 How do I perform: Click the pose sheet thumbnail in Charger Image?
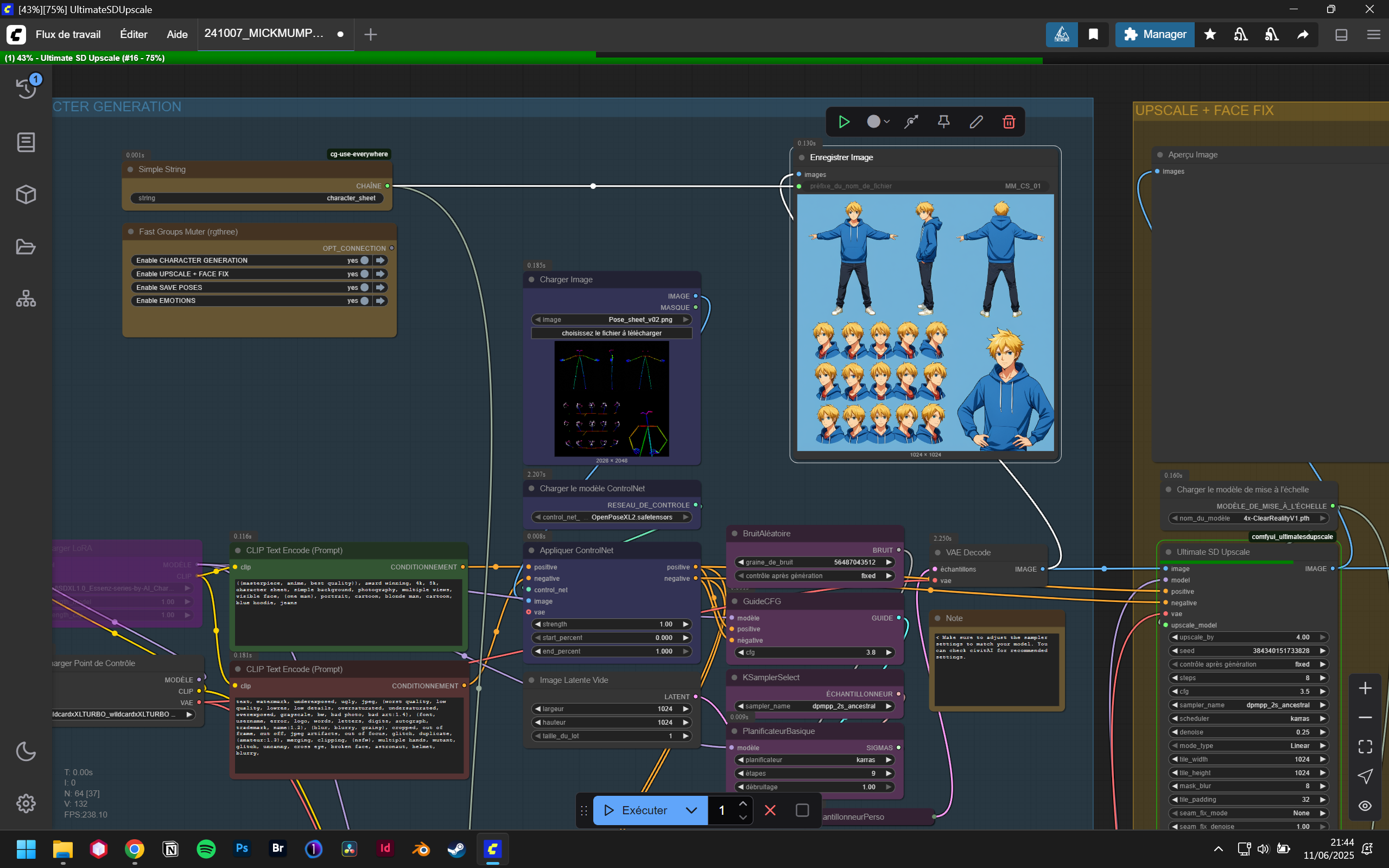tap(611, 399)
